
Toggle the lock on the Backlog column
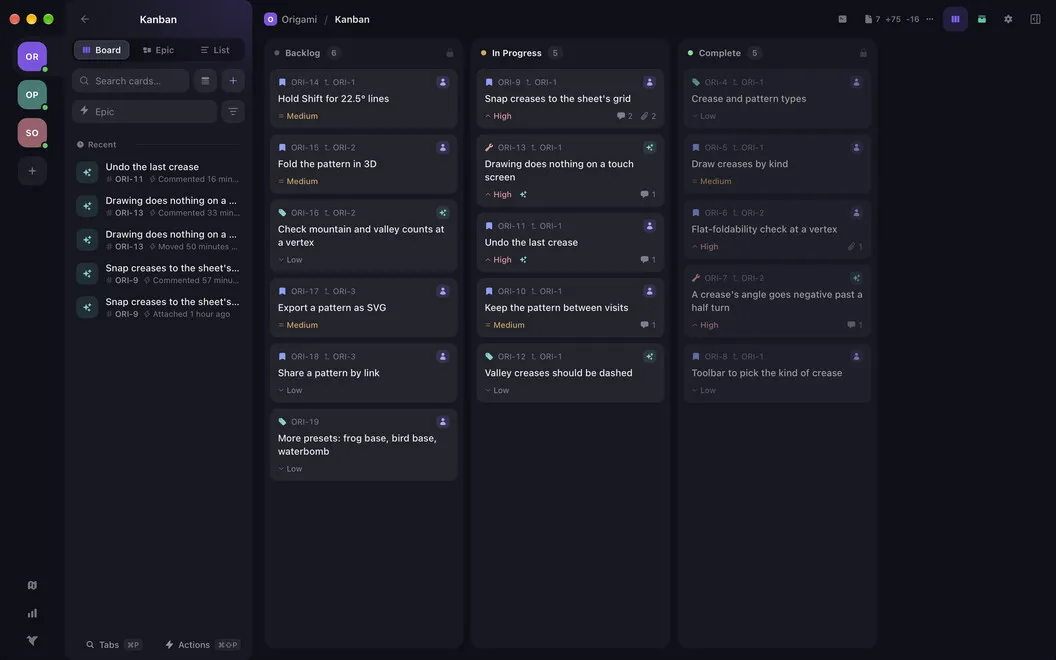pos(450,53)
